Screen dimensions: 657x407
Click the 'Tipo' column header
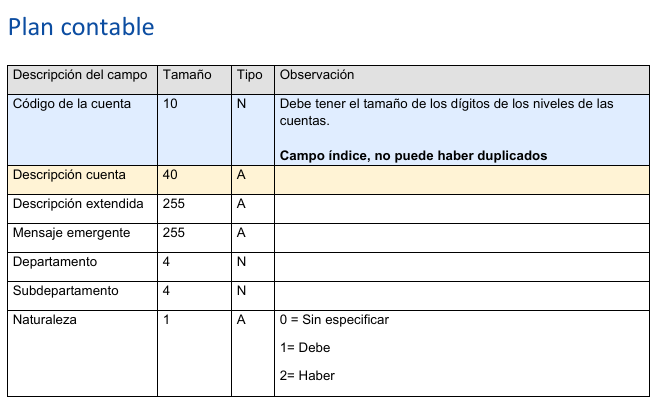253,80
